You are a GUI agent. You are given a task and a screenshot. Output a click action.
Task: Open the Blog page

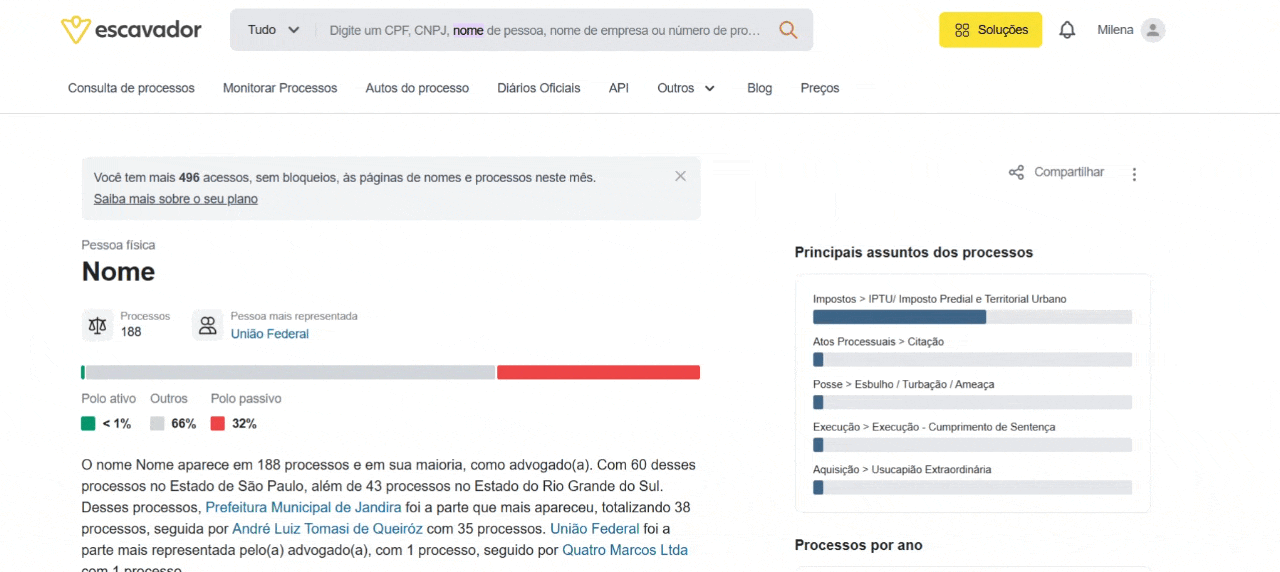click(x=760, y=88)
